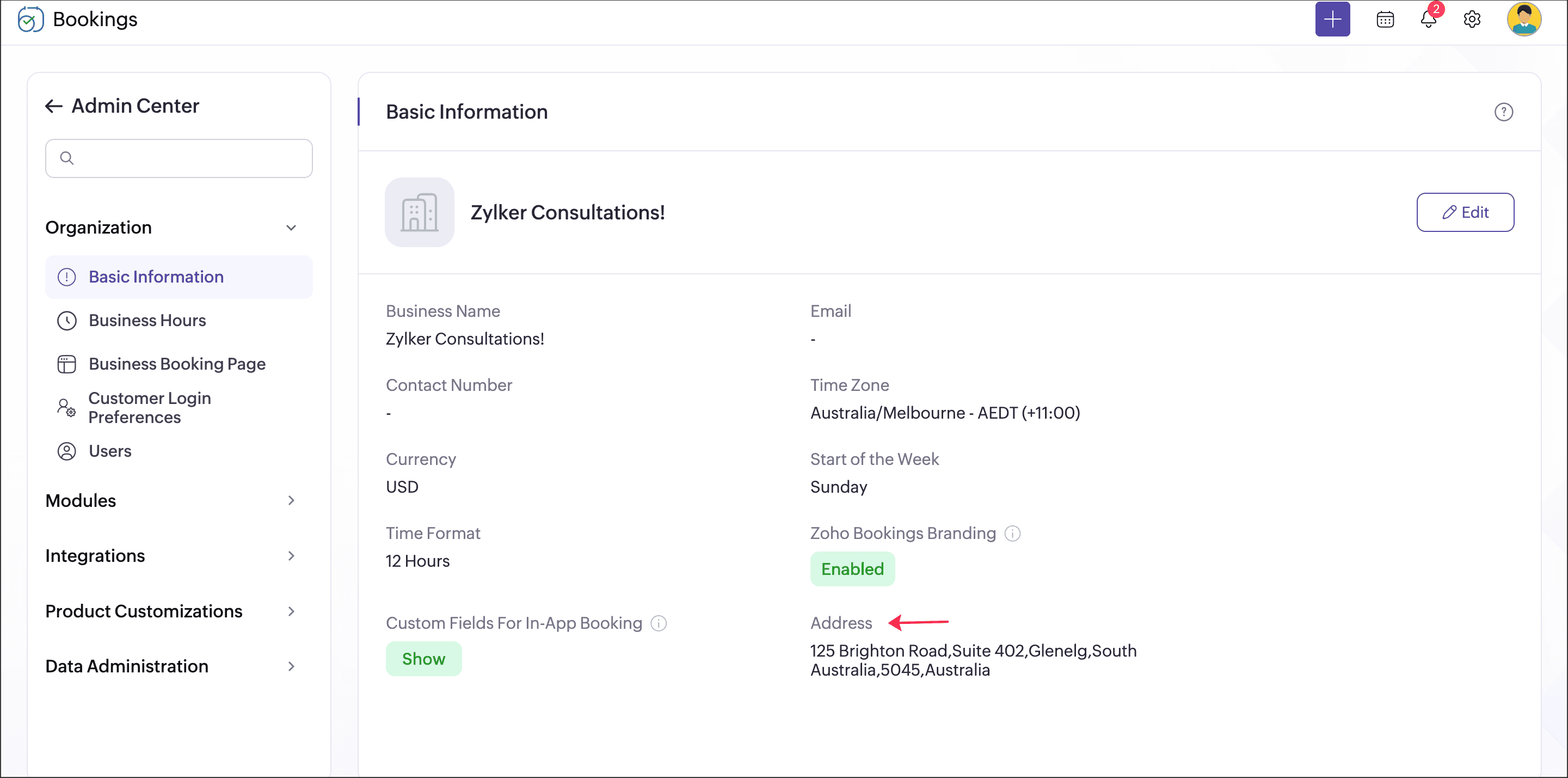Expand Data Administration section
Viewport: 1568px width, 778px height.
291,666
